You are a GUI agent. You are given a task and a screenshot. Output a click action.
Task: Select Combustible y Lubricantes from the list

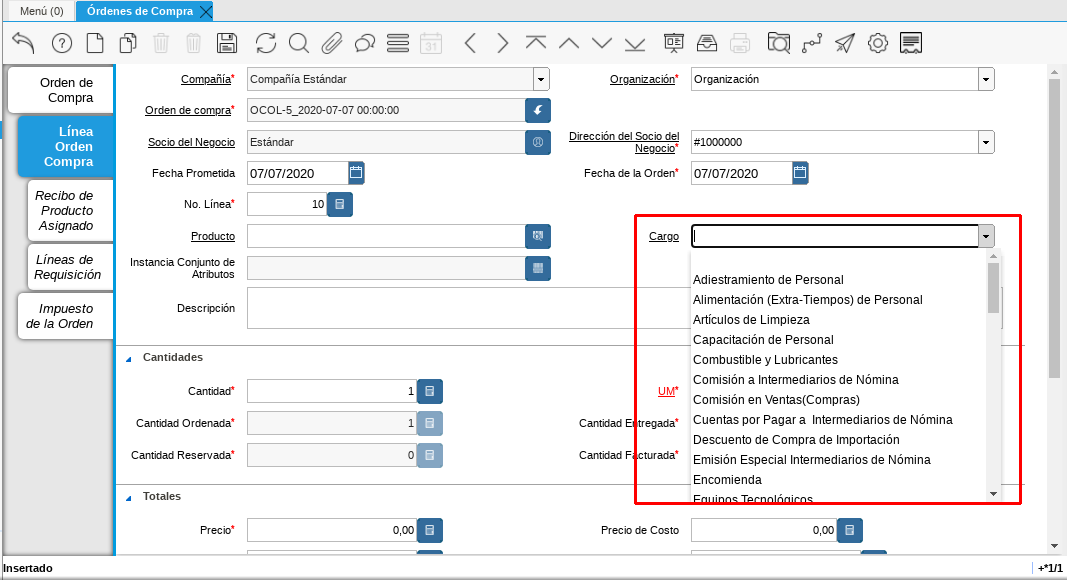click(x=765, y=360)
